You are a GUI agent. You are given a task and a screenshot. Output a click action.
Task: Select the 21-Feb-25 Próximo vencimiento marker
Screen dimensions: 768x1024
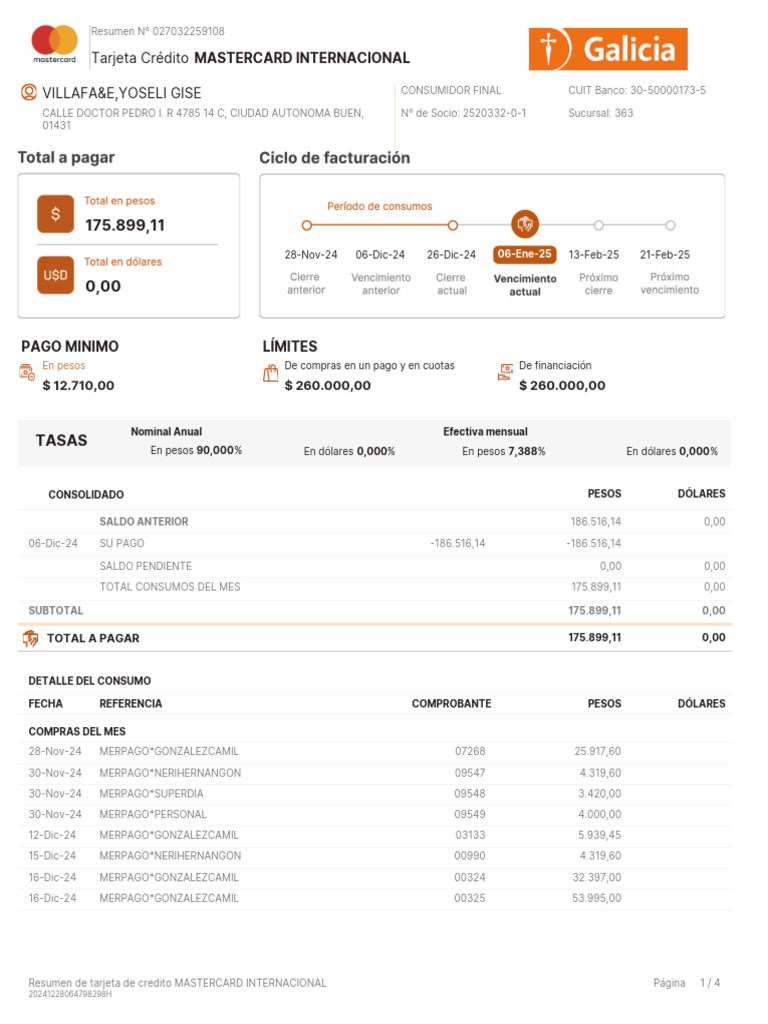coord(670,225)
